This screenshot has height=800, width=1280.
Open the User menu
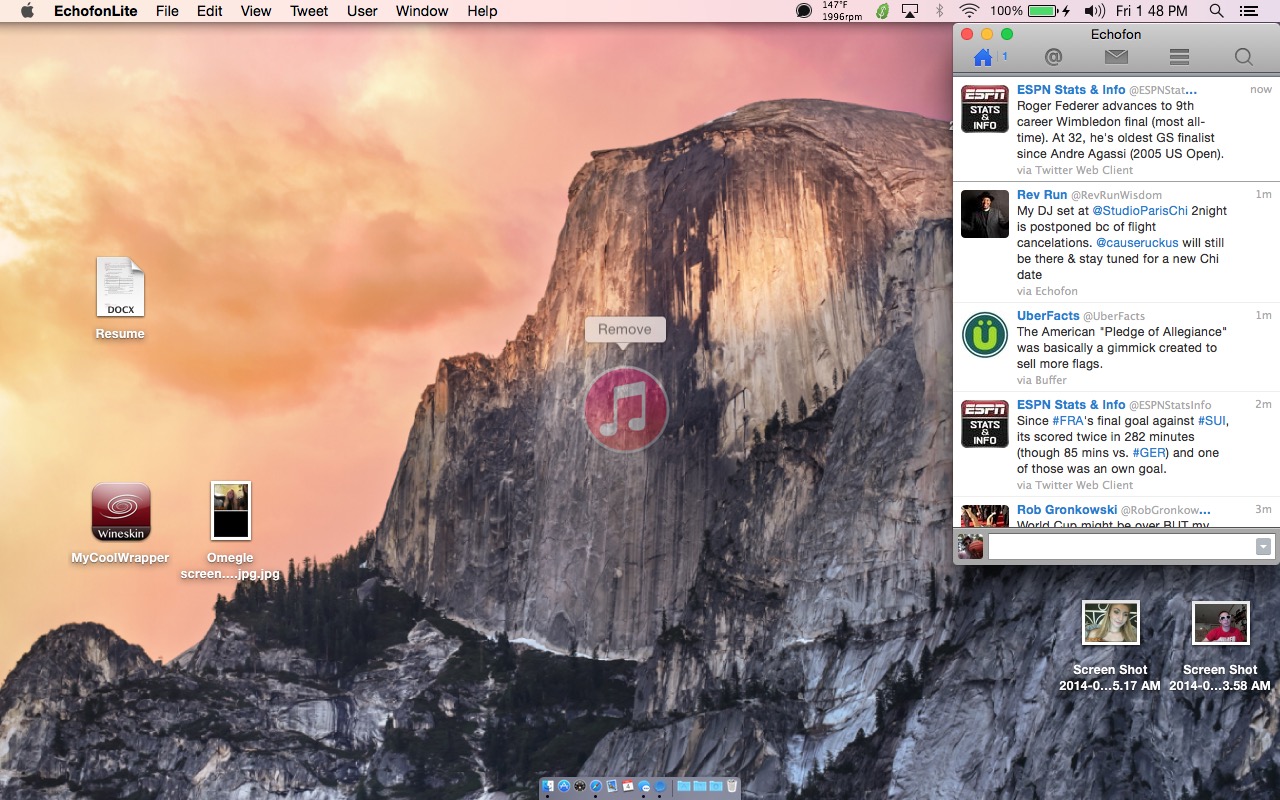click(x=362, y=11)
